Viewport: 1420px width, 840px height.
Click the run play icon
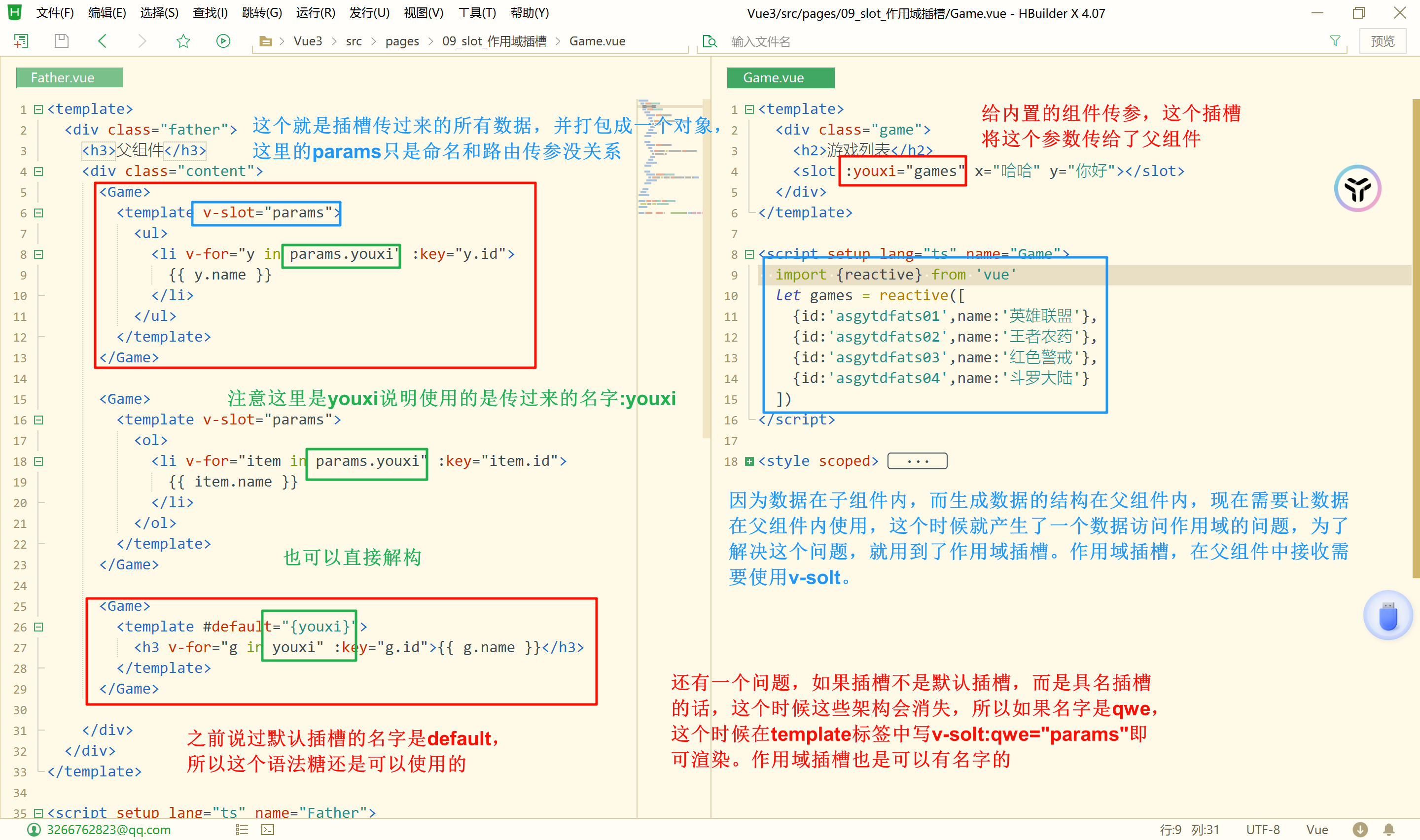[223, 41]
